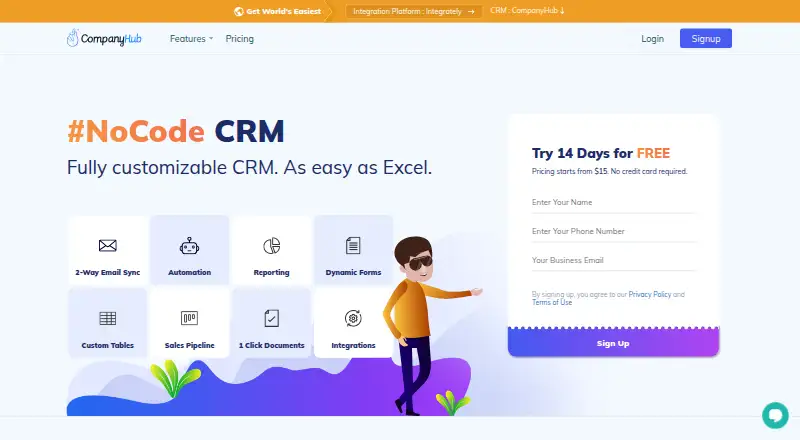
Task: Click the 2-Way Email Sync label
Action: [x=108, y=273]
